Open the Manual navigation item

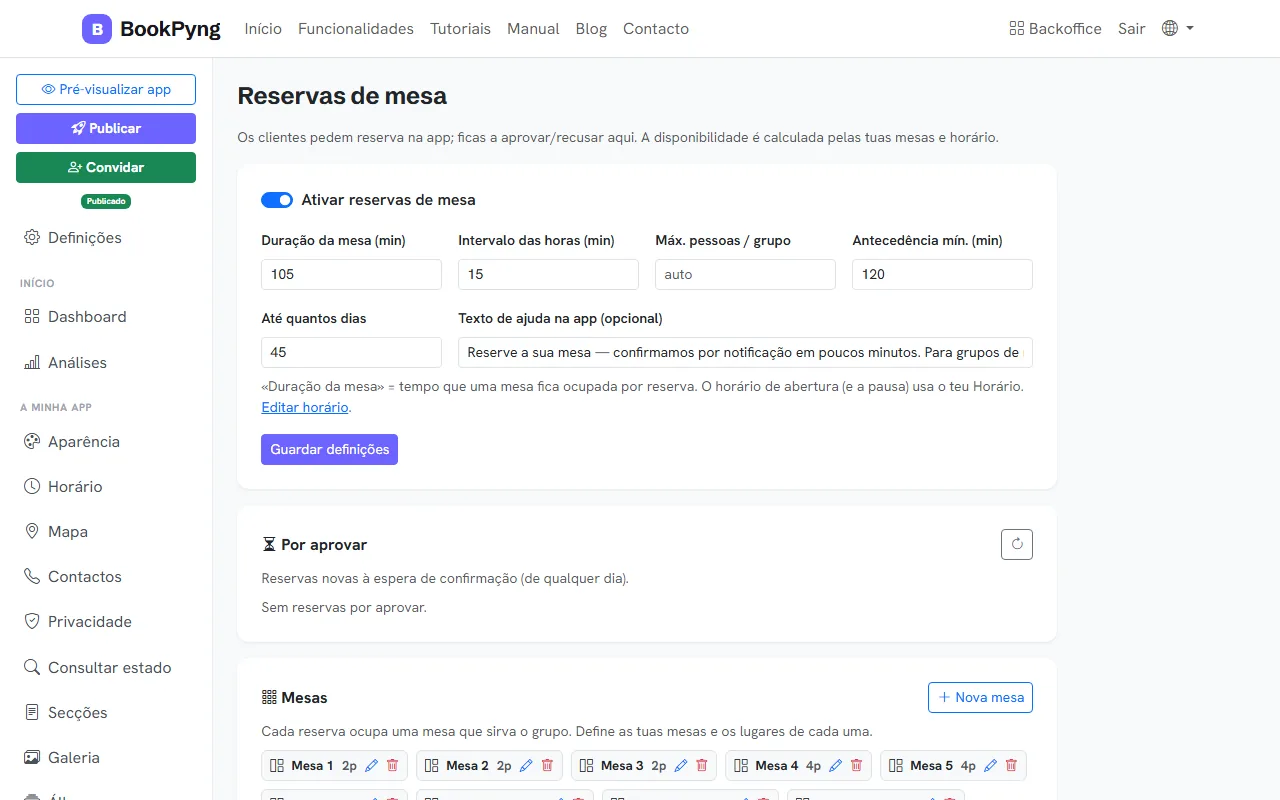[x=533, y=29]
